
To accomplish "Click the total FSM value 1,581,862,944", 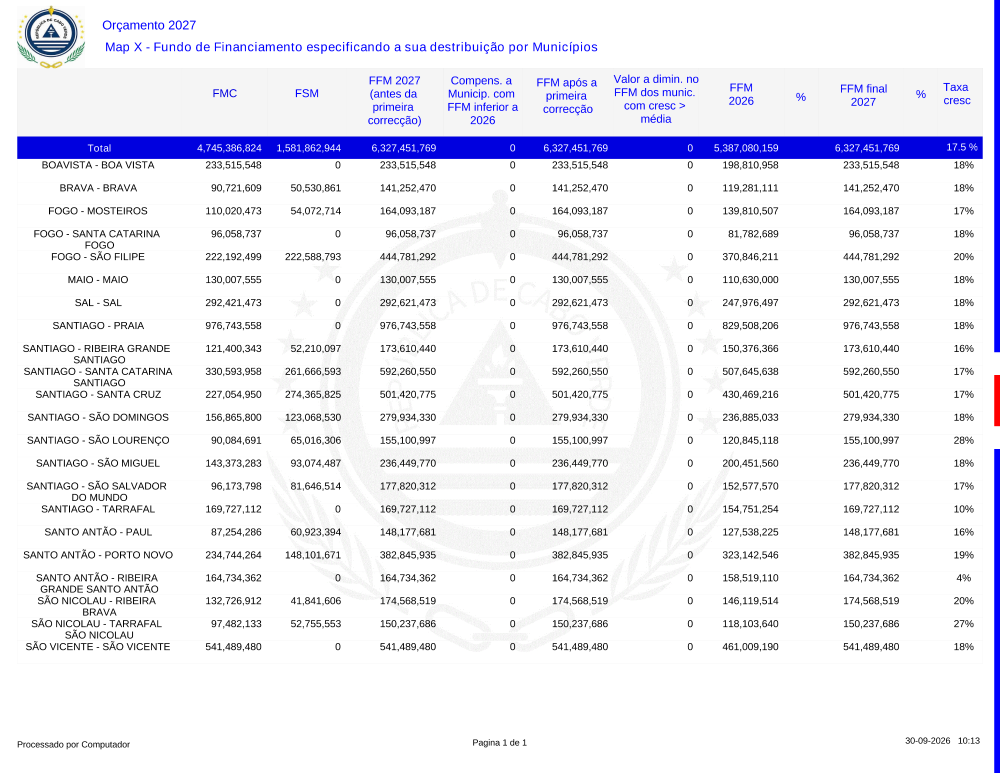I will click(x=309, y=148).
